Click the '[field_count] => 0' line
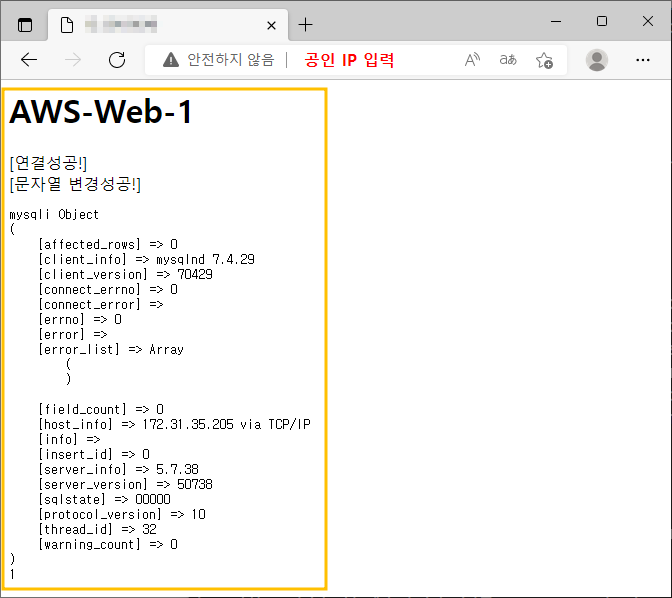The height and width of the screenshot is (598, 672). 101,409
